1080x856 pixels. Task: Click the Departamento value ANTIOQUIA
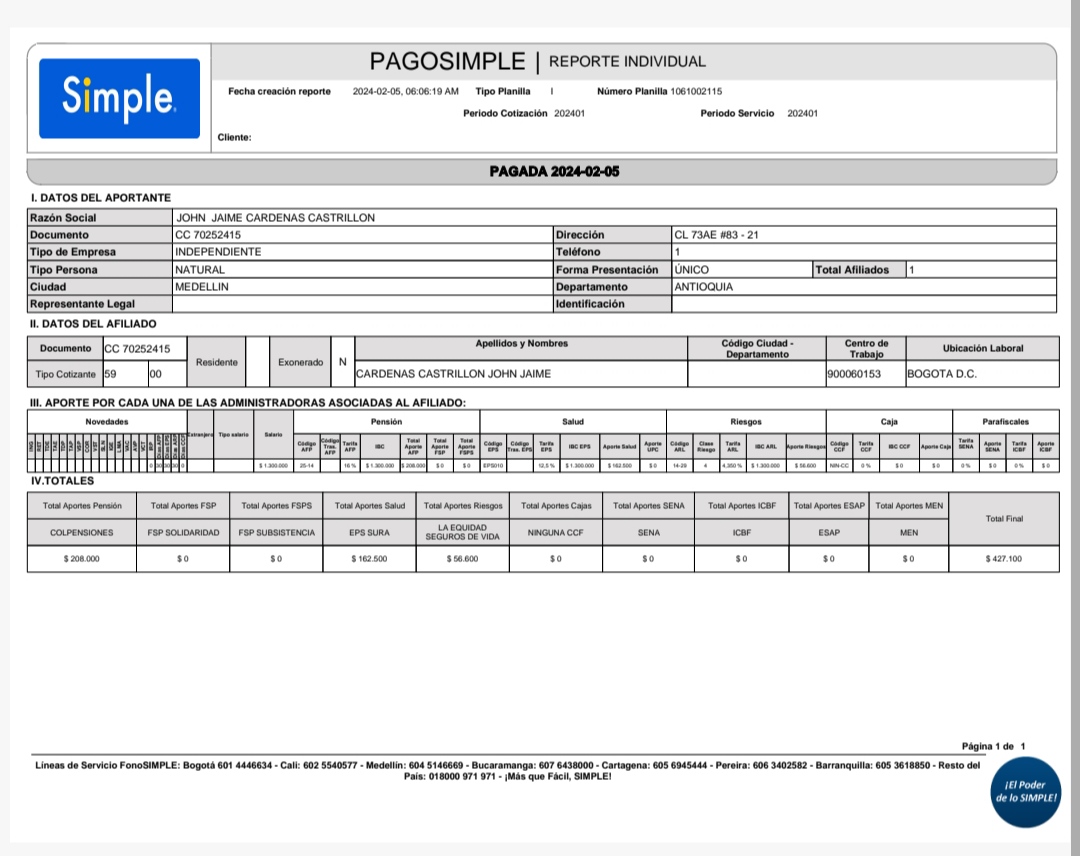704,286
